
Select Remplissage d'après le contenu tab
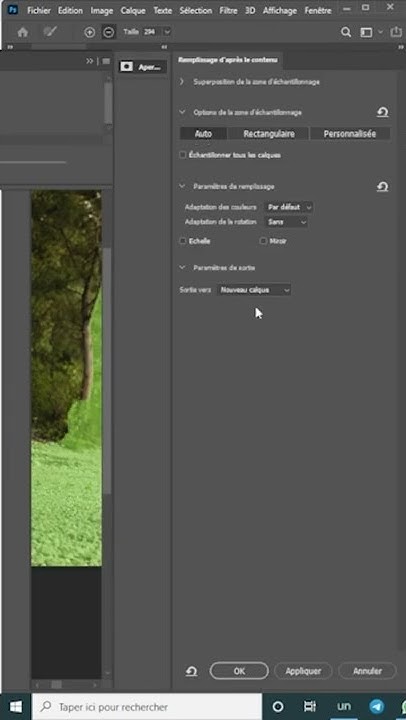point(228,60)
